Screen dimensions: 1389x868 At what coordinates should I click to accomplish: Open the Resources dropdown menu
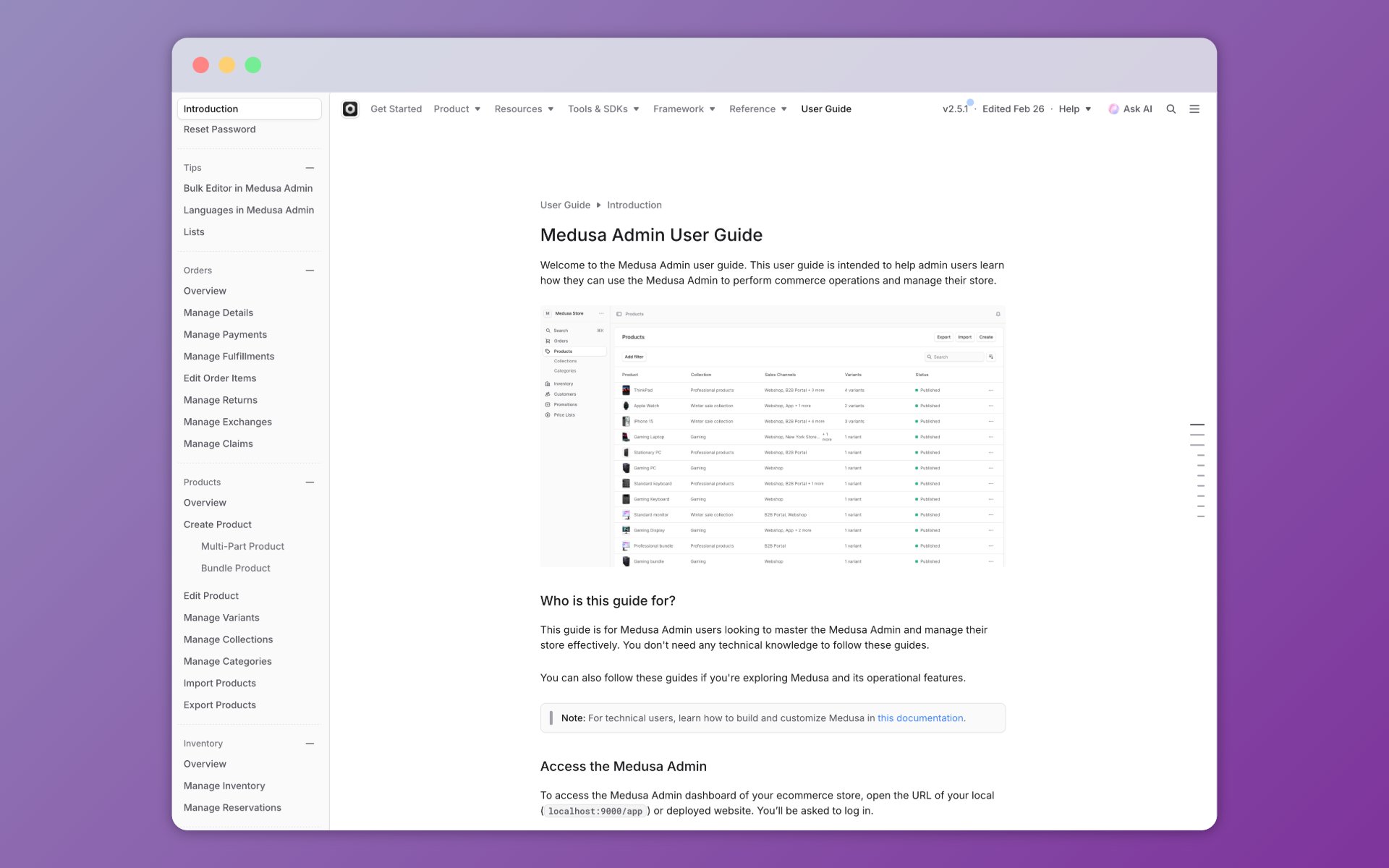(524, 109)
